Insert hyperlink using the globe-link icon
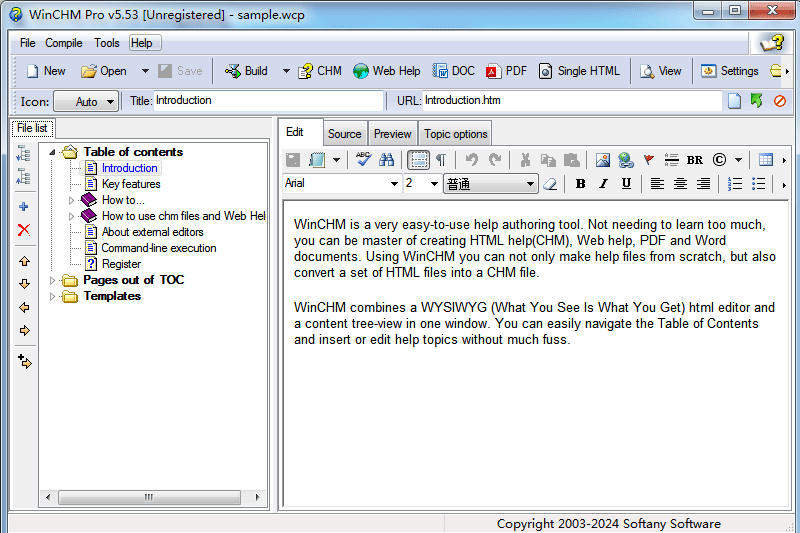Viewport: 800px width, 533px height. [626, 160]
